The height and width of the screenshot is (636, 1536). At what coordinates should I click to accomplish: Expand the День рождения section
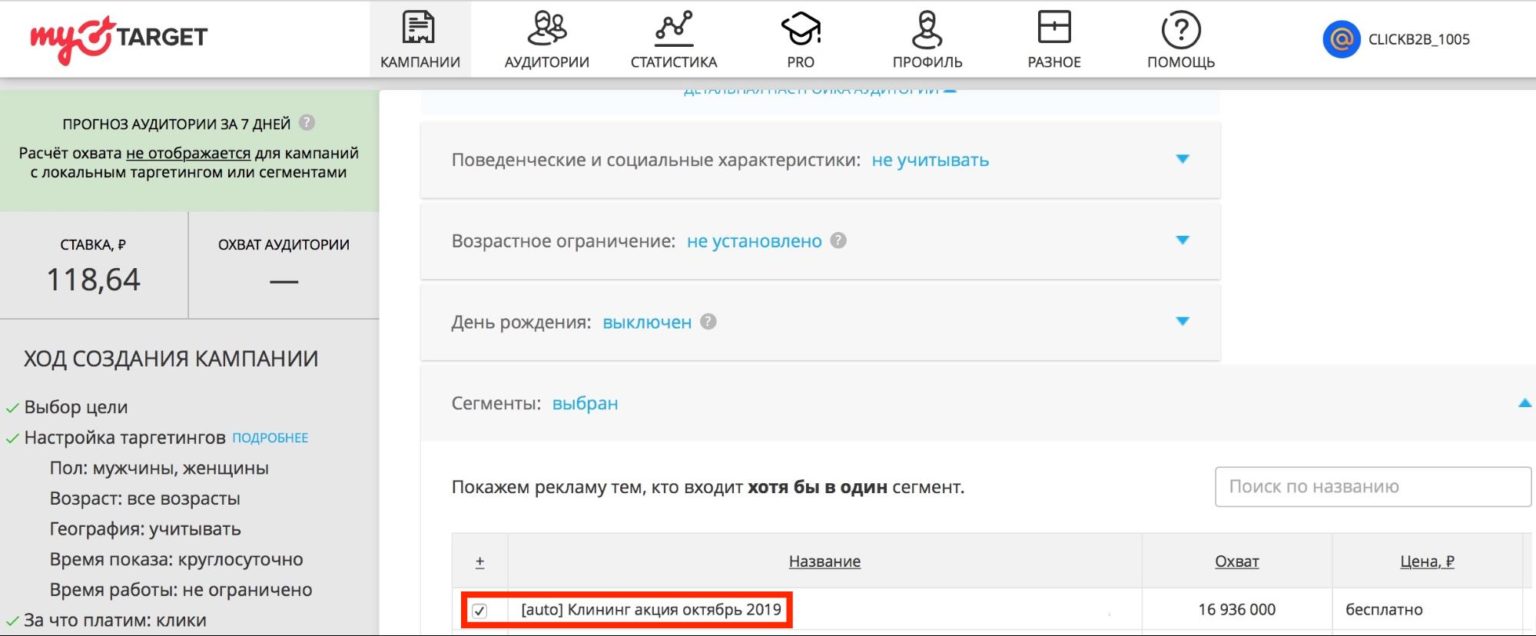click(x=1182, y=322)
